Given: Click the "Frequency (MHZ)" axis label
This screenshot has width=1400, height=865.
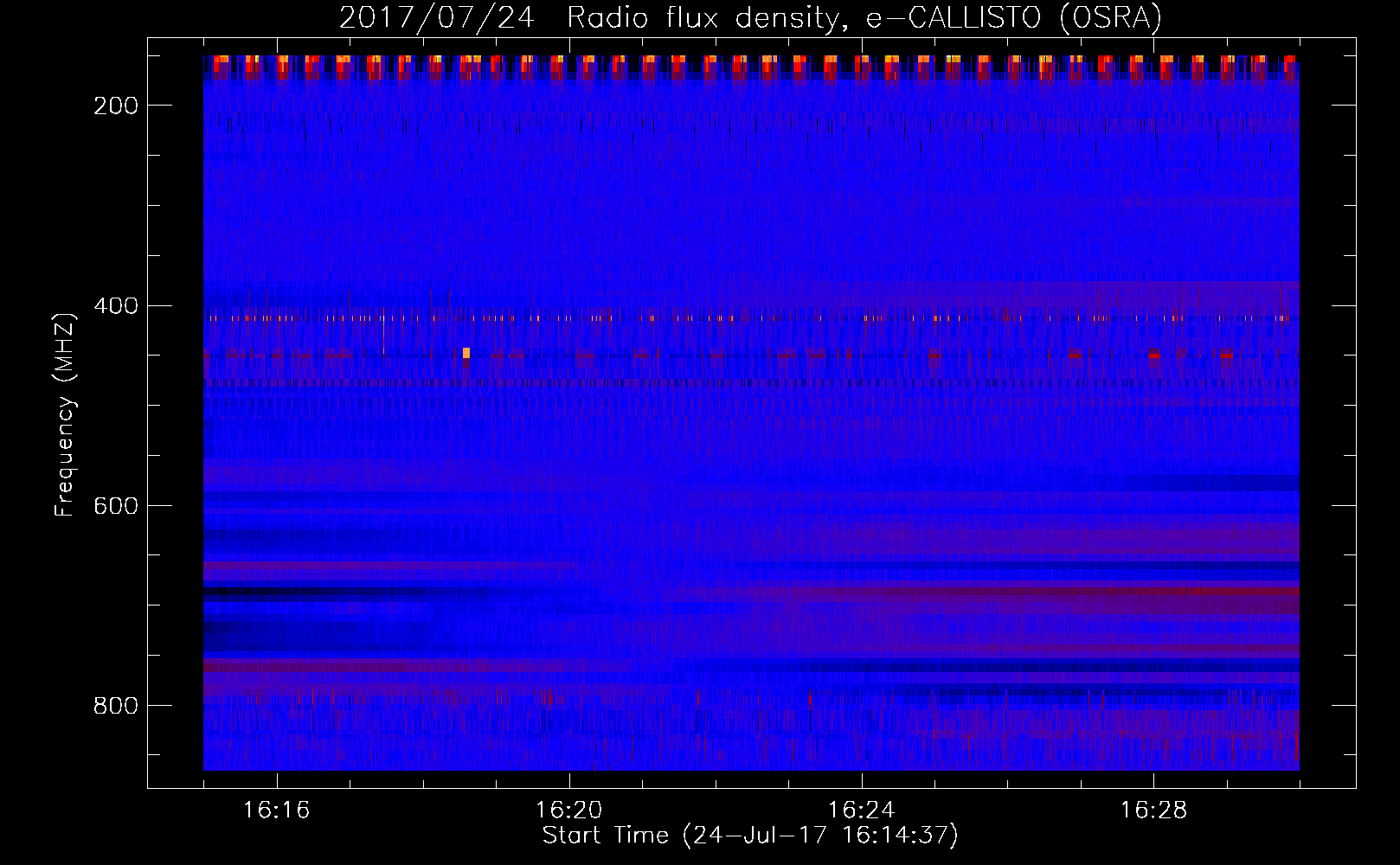Looking at the screenshot, I should point(65,414).
